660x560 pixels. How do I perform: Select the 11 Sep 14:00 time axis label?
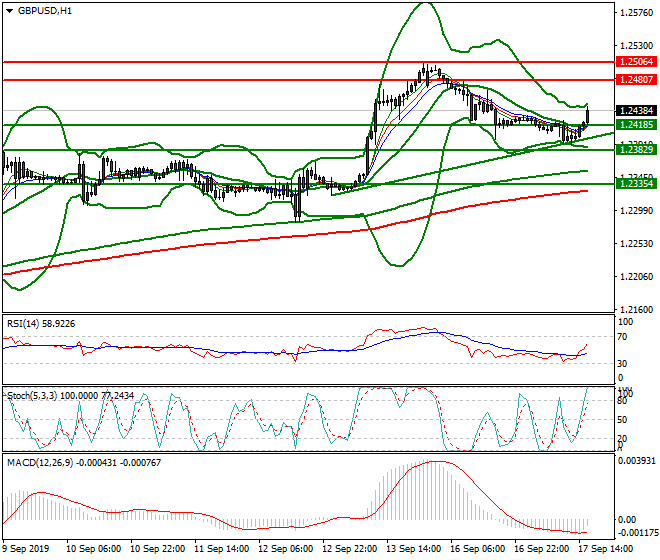[221, 549]
